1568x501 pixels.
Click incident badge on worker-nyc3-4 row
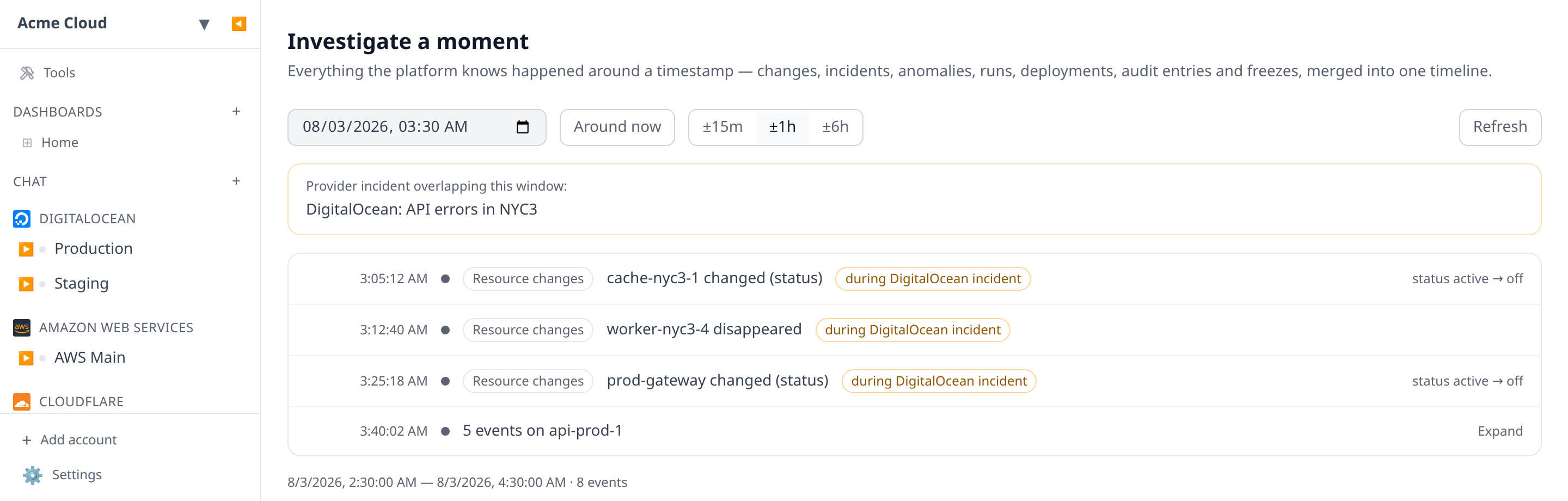pos(912,330)
